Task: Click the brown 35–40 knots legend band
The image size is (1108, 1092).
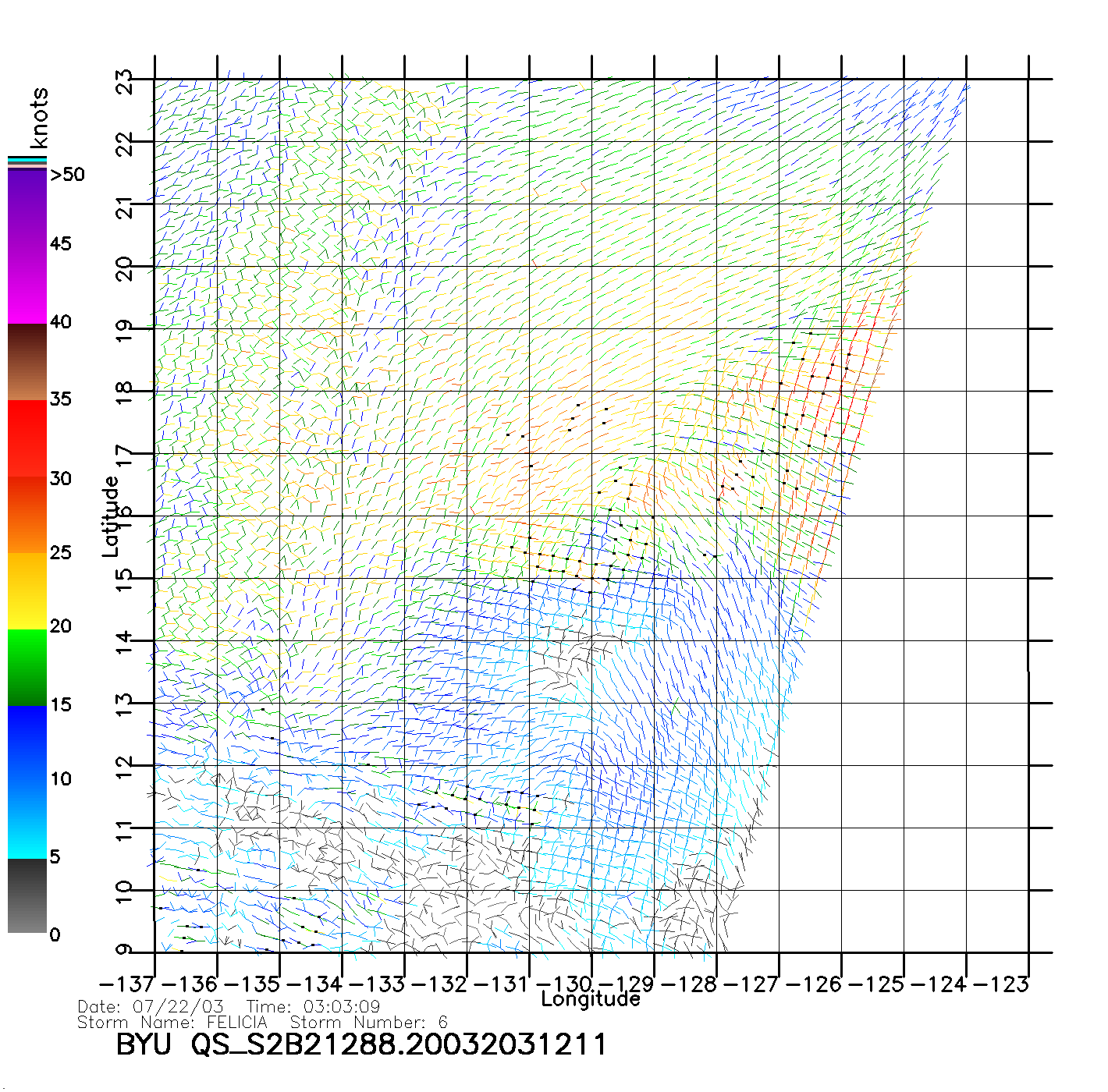Action: click(x=27, y=363)
